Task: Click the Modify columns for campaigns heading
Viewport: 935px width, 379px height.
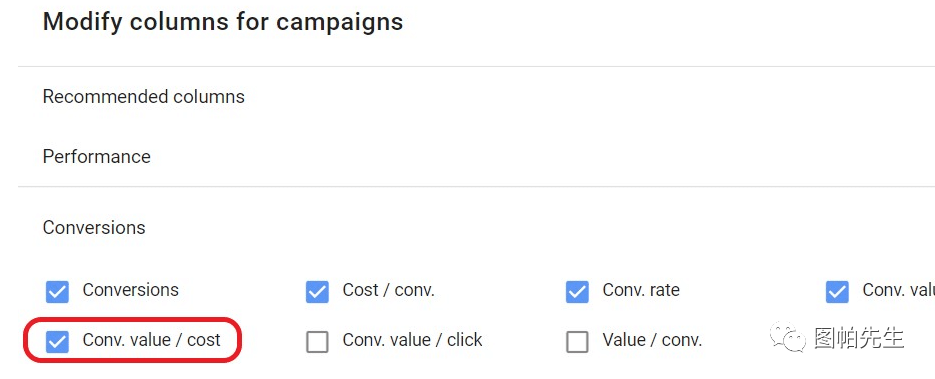Action: point(223,22)
